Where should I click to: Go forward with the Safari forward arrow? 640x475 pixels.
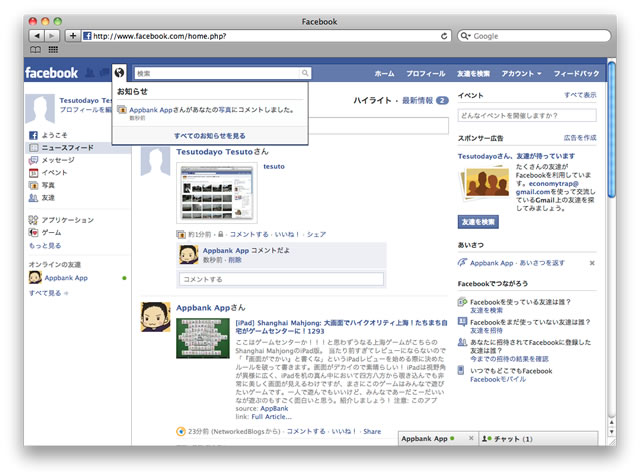coord(52,36)
